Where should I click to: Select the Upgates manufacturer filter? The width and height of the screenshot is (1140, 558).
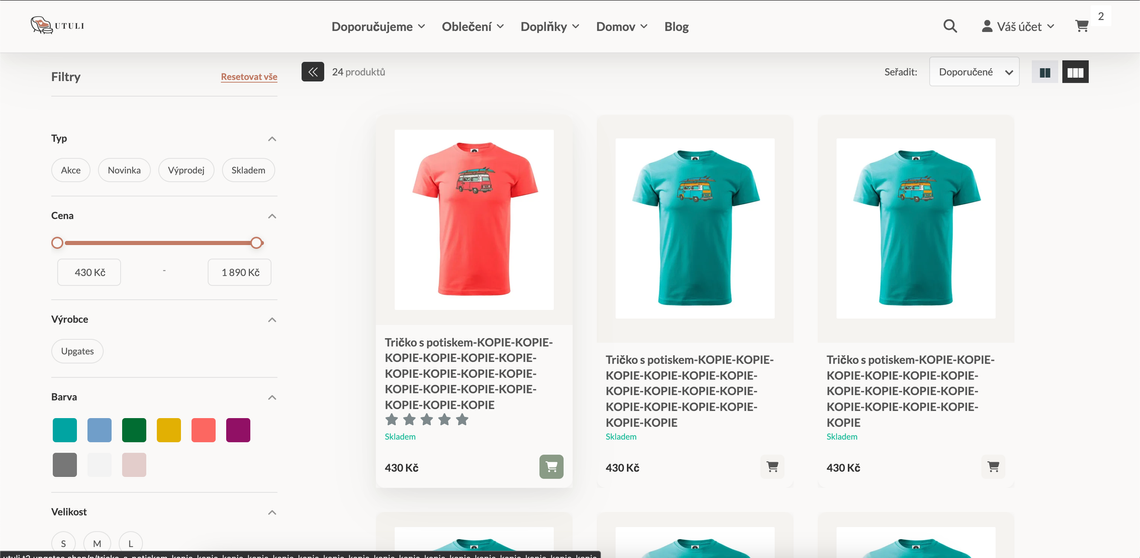click(77, 351)
